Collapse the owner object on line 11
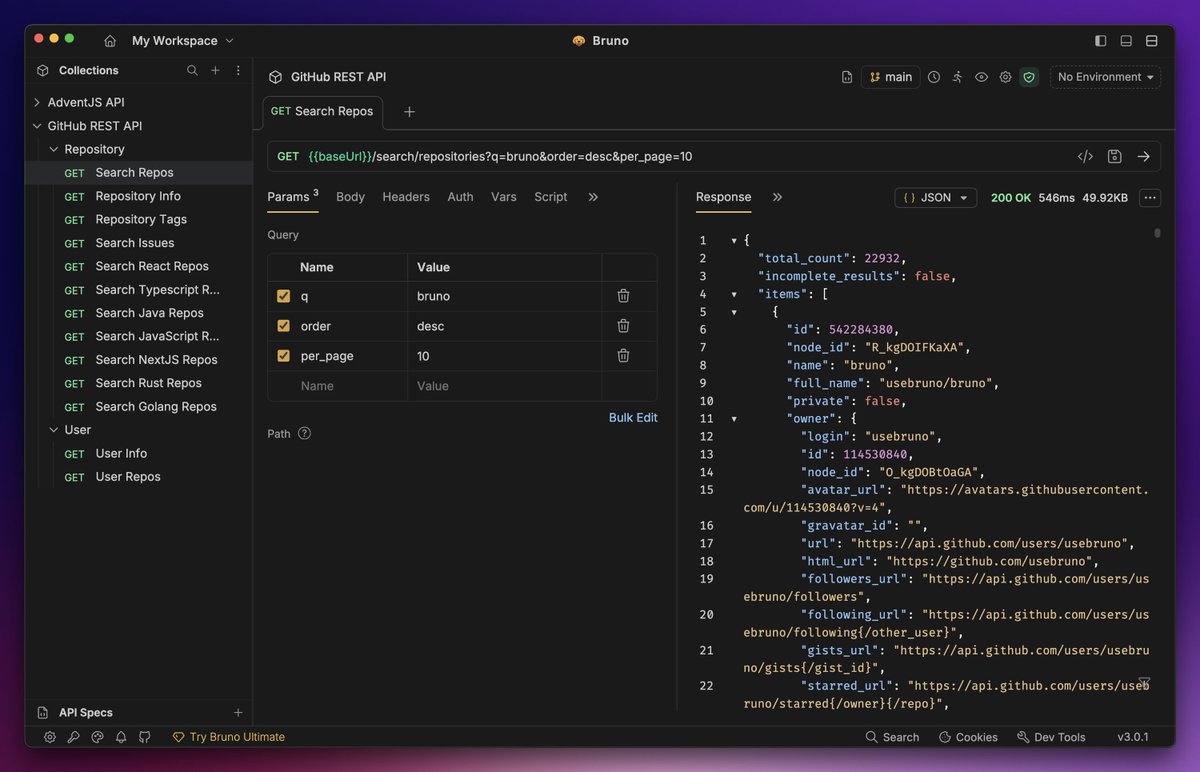The height and width of the screenshot is (772, 1200). (735, 419)
